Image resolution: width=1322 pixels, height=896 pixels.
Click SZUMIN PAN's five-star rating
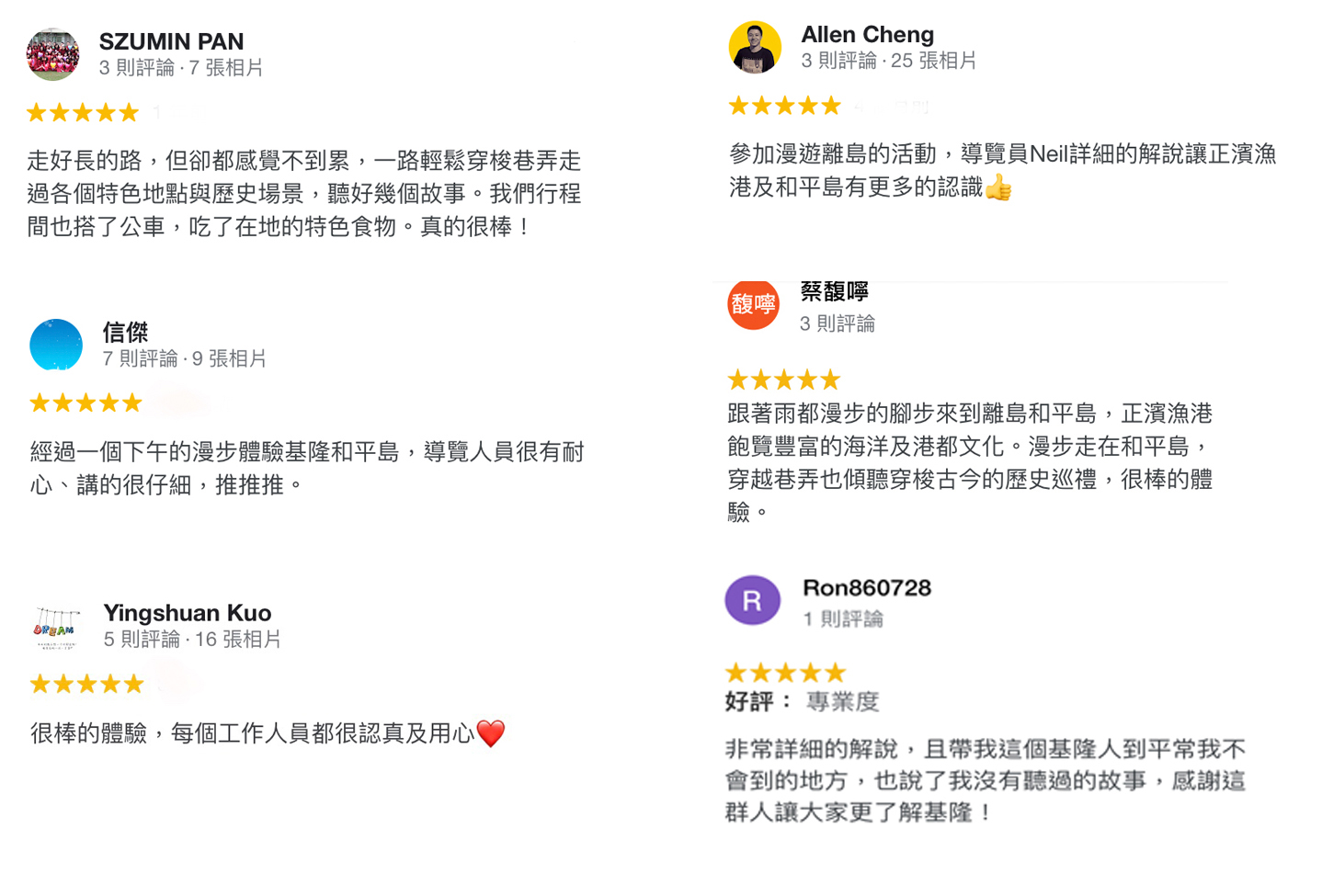click(x=83, y=113)
